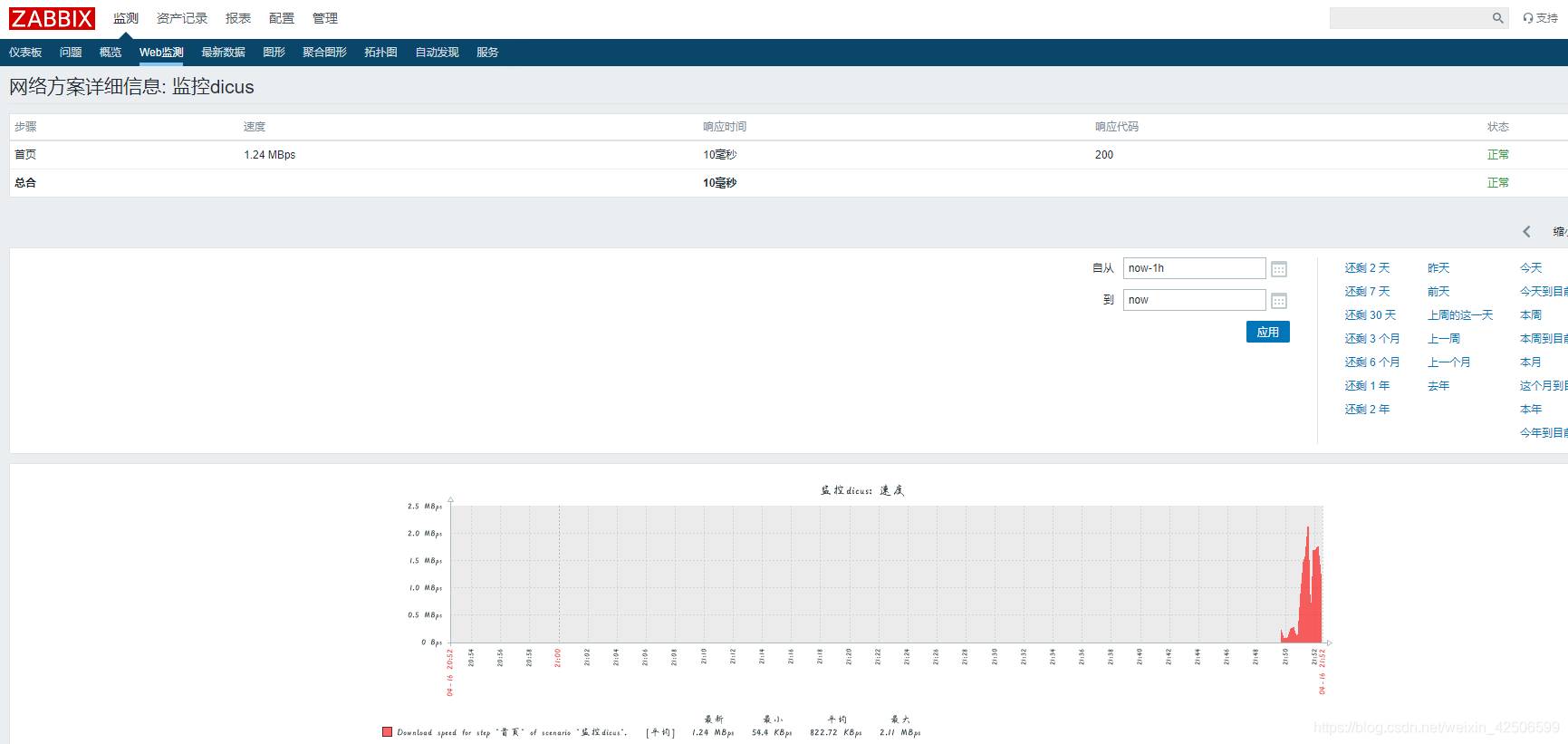This screenshot has height=744, width=1568.
Task: Open the 监测 top menu
Action: coord(126,18)
